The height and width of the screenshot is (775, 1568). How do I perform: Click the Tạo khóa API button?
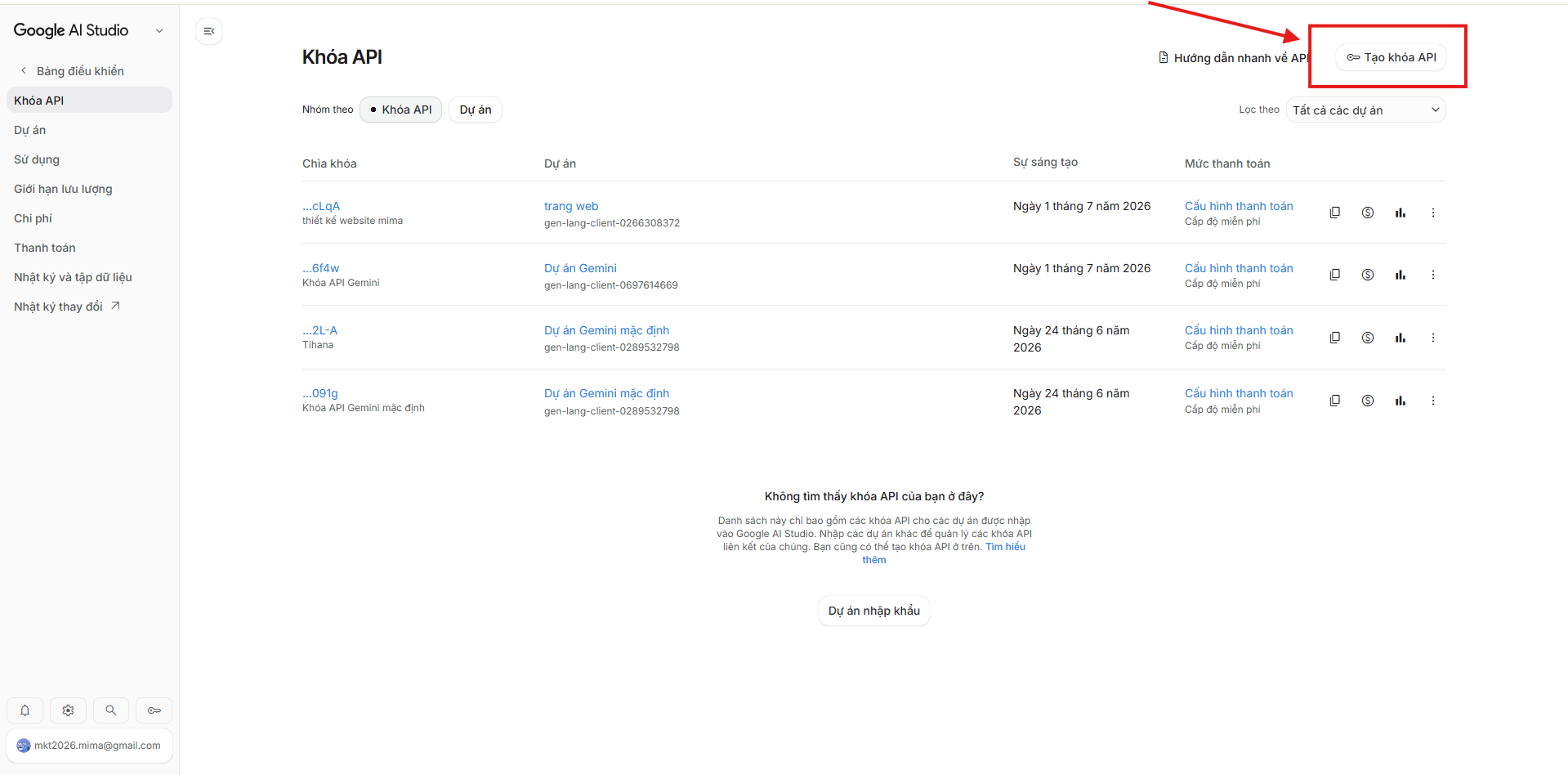(1391, 57)
